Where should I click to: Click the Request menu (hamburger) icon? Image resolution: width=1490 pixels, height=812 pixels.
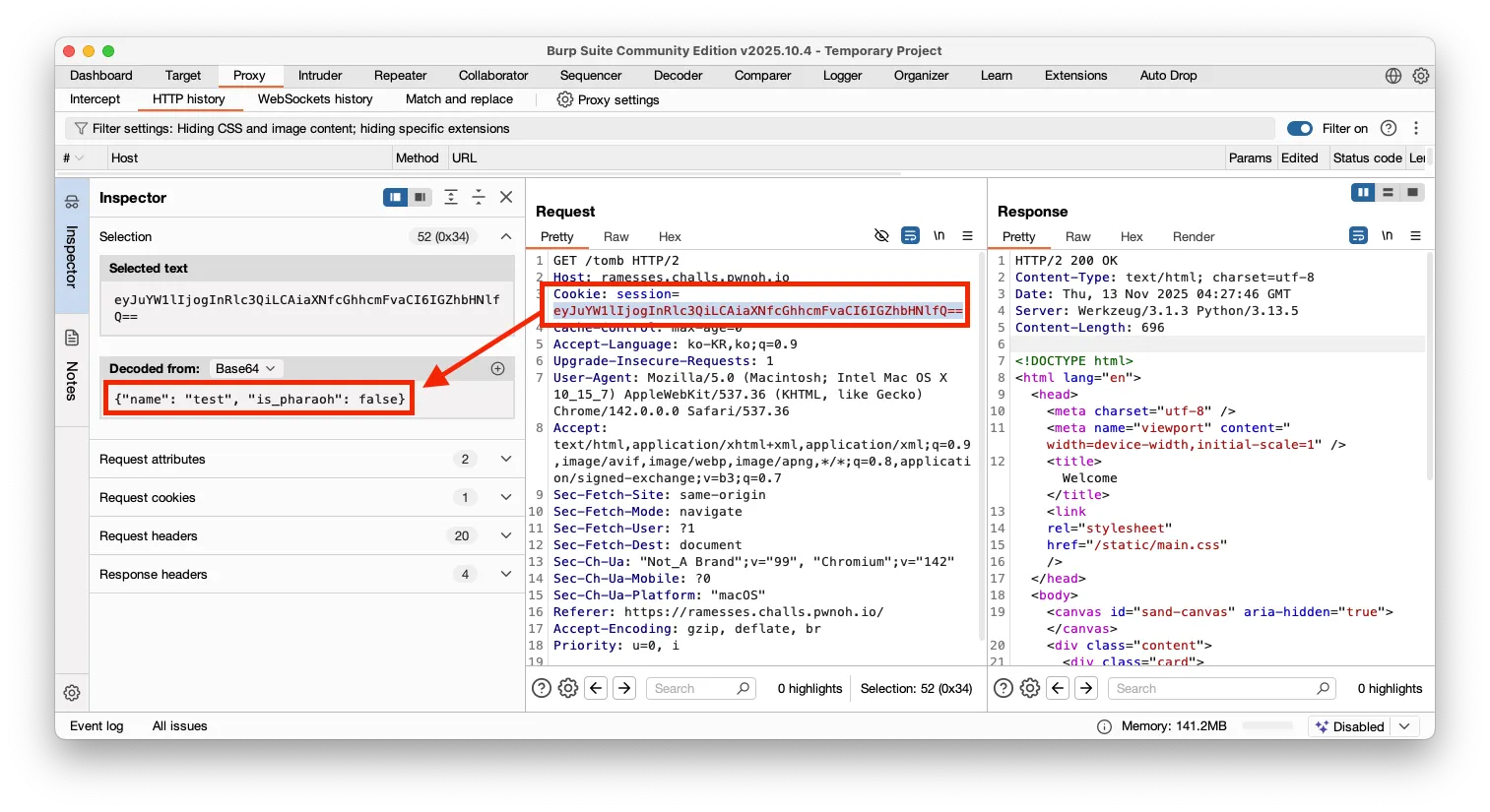[x=967, y=236]
